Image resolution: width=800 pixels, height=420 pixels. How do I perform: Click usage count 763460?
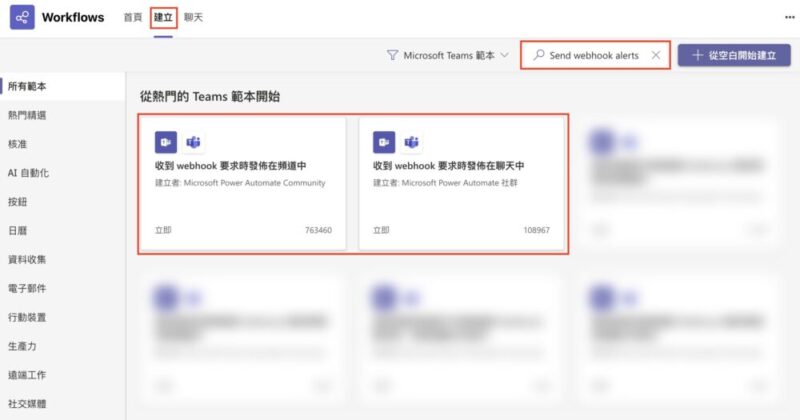[x=318, y=230]
